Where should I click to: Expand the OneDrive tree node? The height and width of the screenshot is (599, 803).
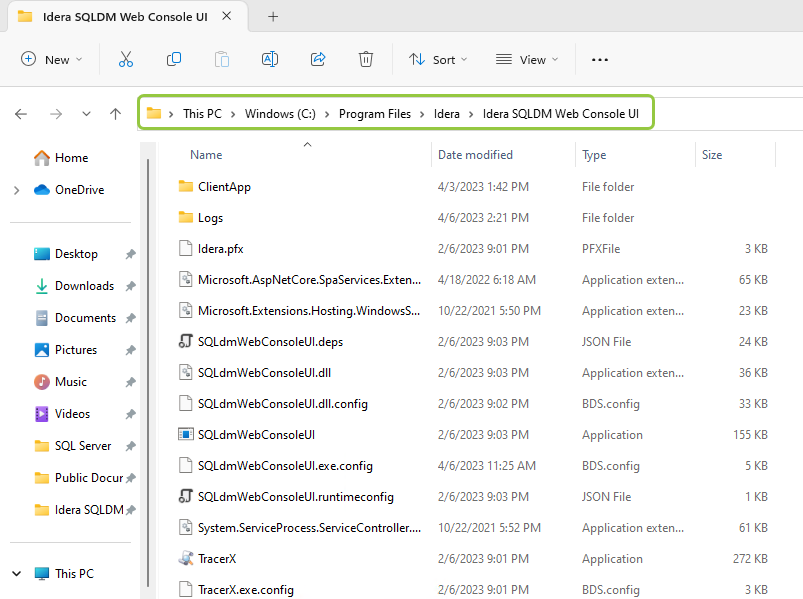click(16, 190)
